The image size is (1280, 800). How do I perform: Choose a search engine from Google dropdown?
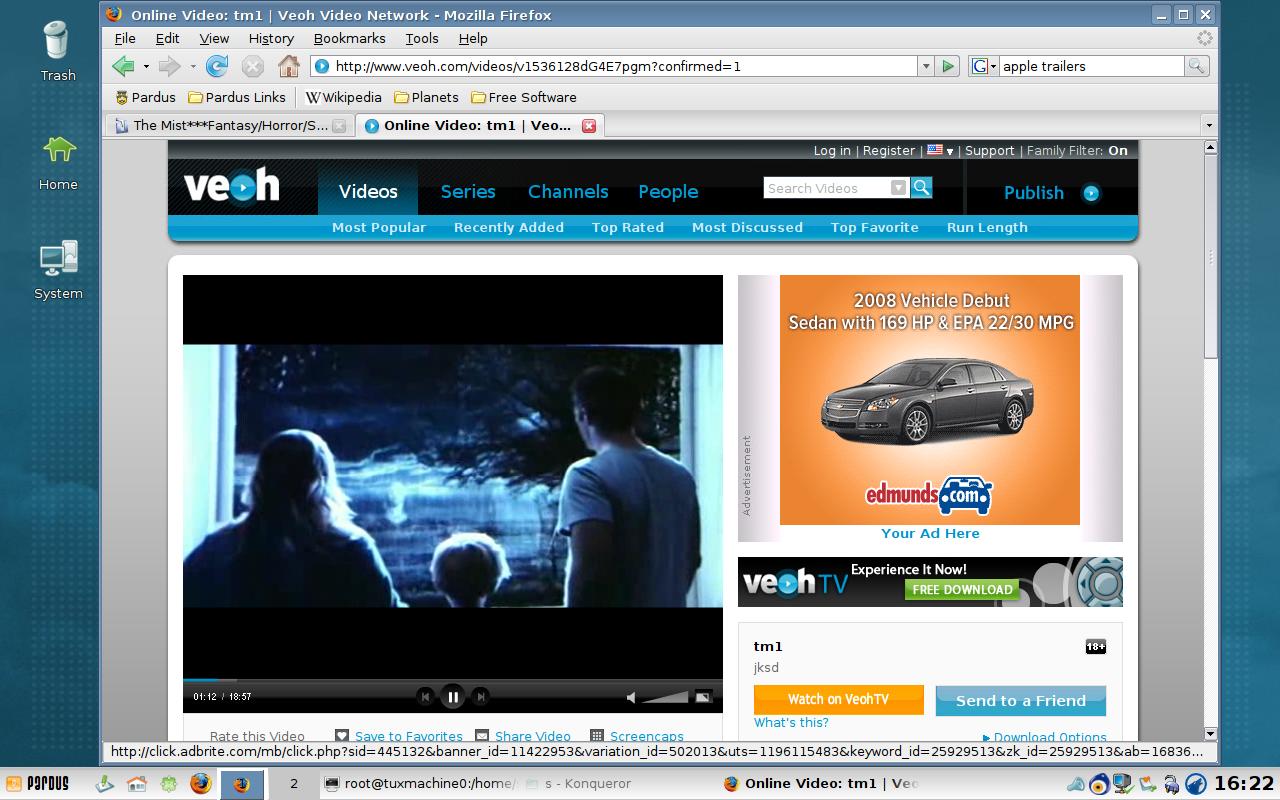tap(984, 66)
